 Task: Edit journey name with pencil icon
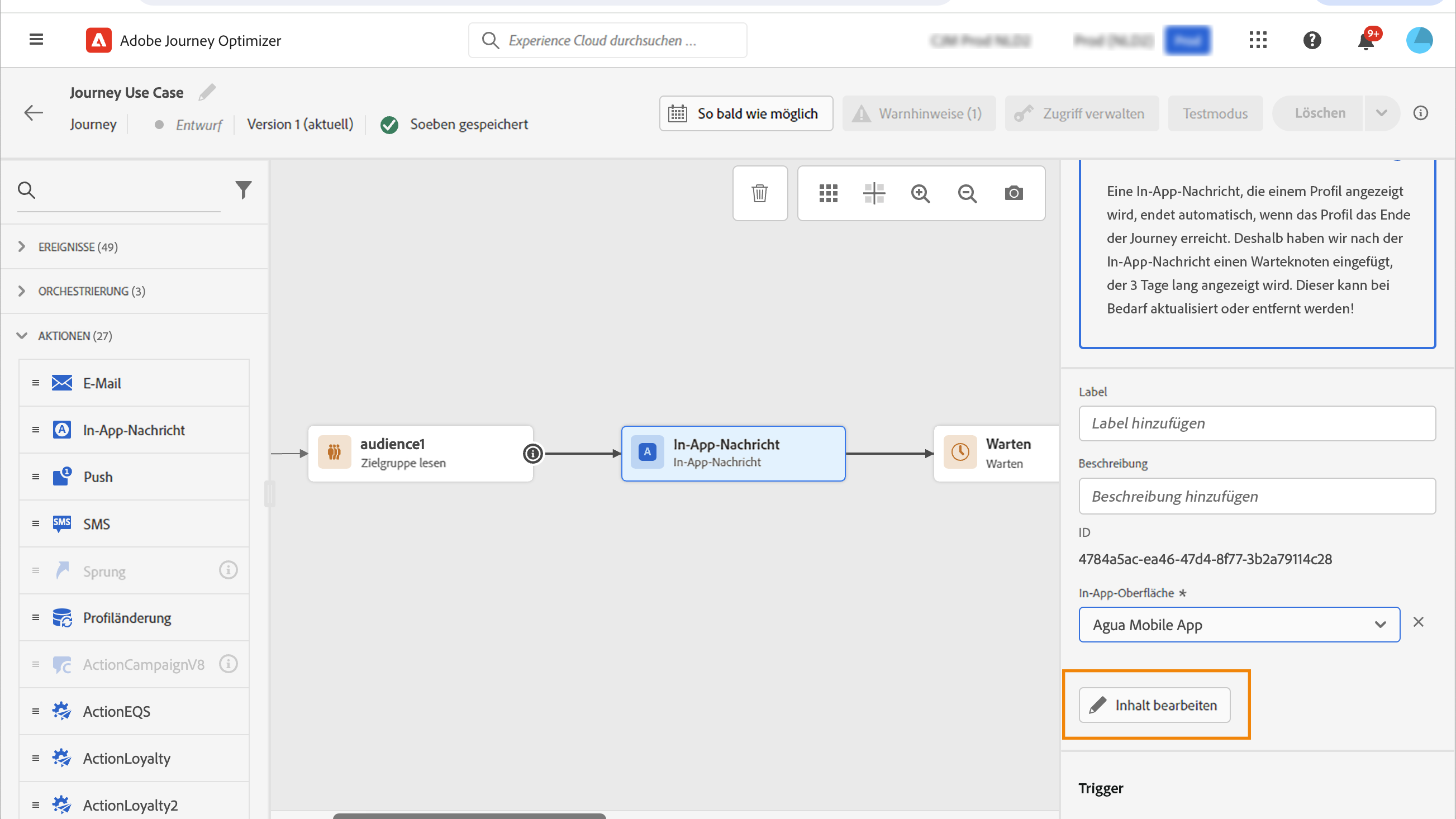point(207,92)
